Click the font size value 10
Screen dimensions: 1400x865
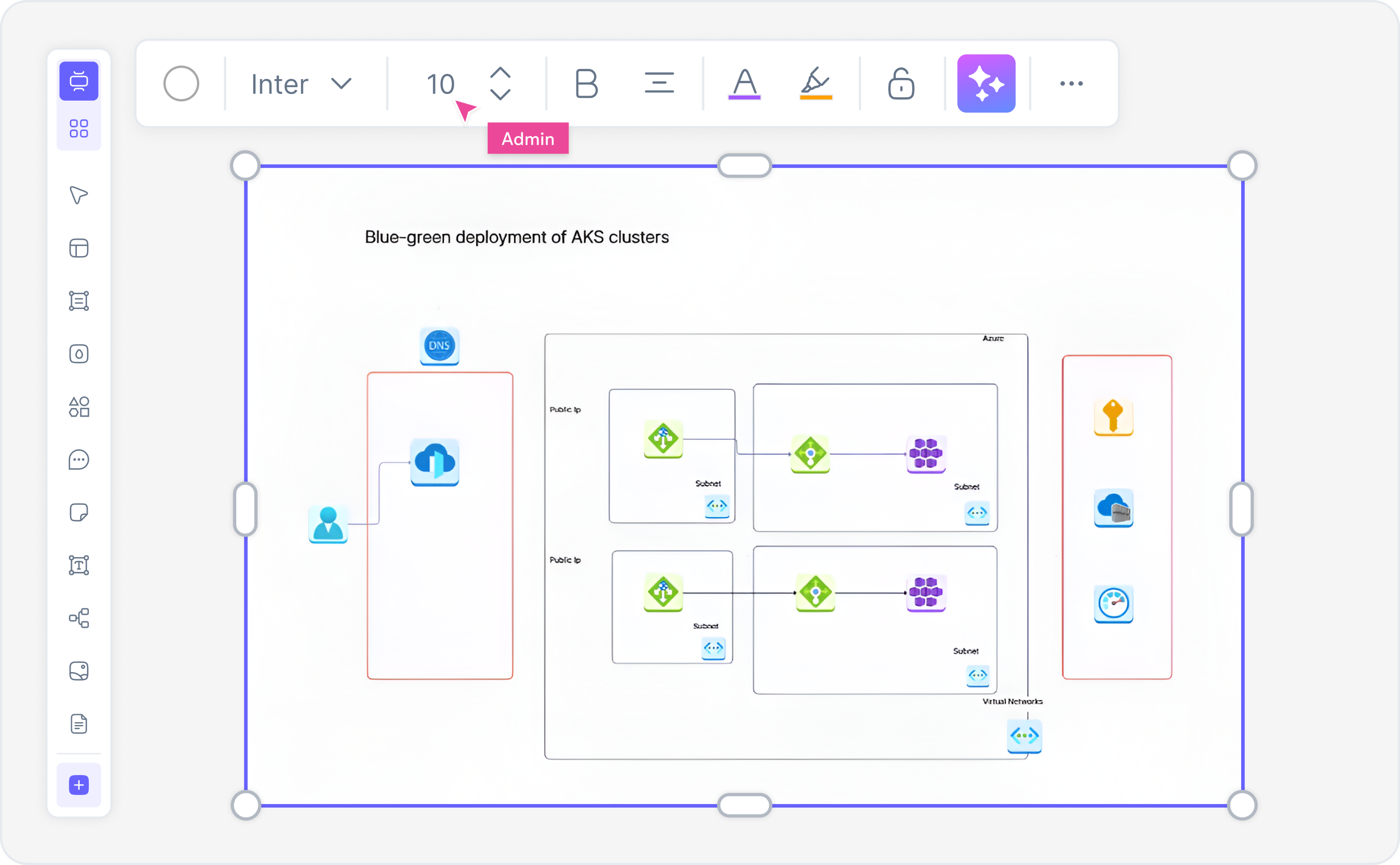(440, 84)
